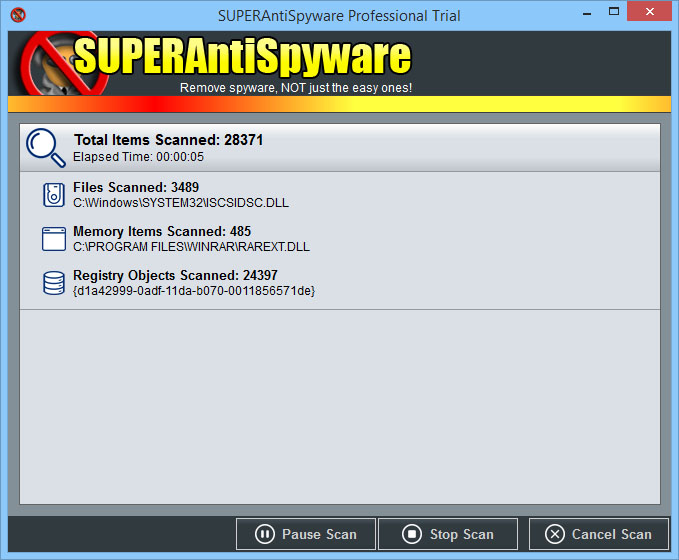
Task: Click the Memory Items window icon
Action: (53, 239)
